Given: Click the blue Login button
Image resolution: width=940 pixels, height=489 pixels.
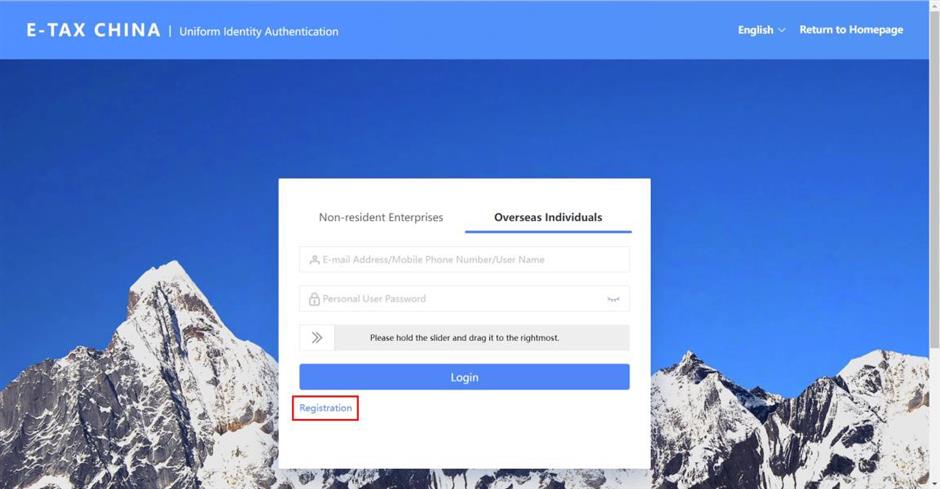Looking at the screenshot, I should [465, 377].
